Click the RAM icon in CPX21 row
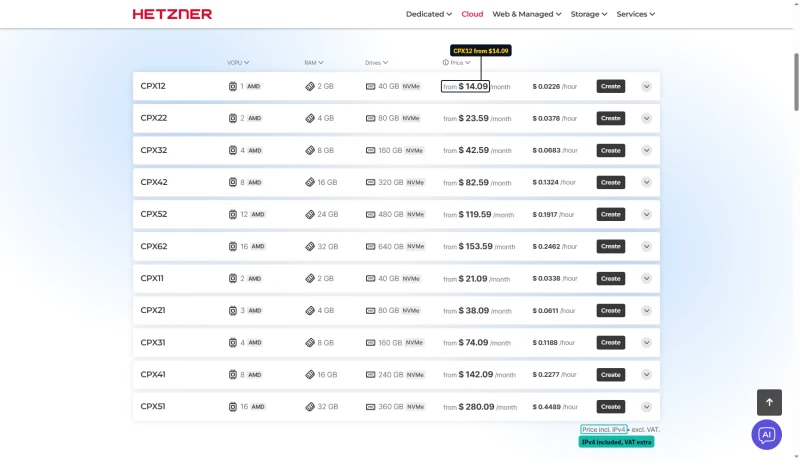 [310, 311]
